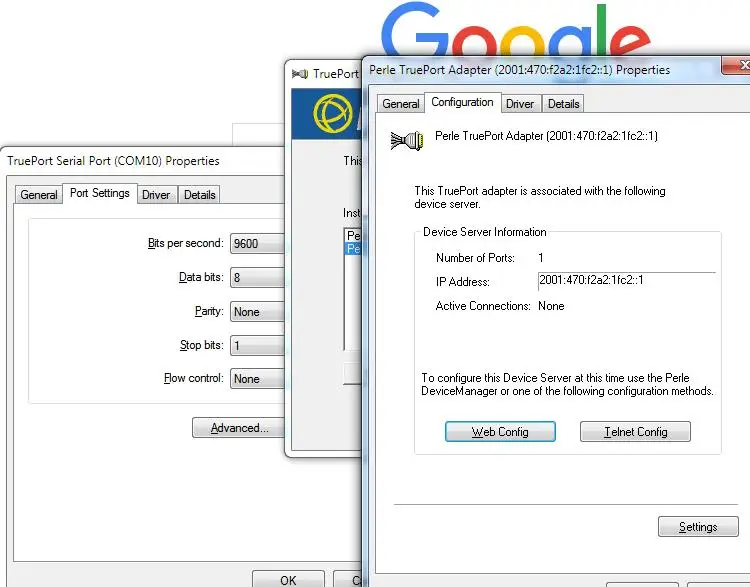
Task: Open Driver tab in COM10 Properties
Action: (x=156, y=195)
